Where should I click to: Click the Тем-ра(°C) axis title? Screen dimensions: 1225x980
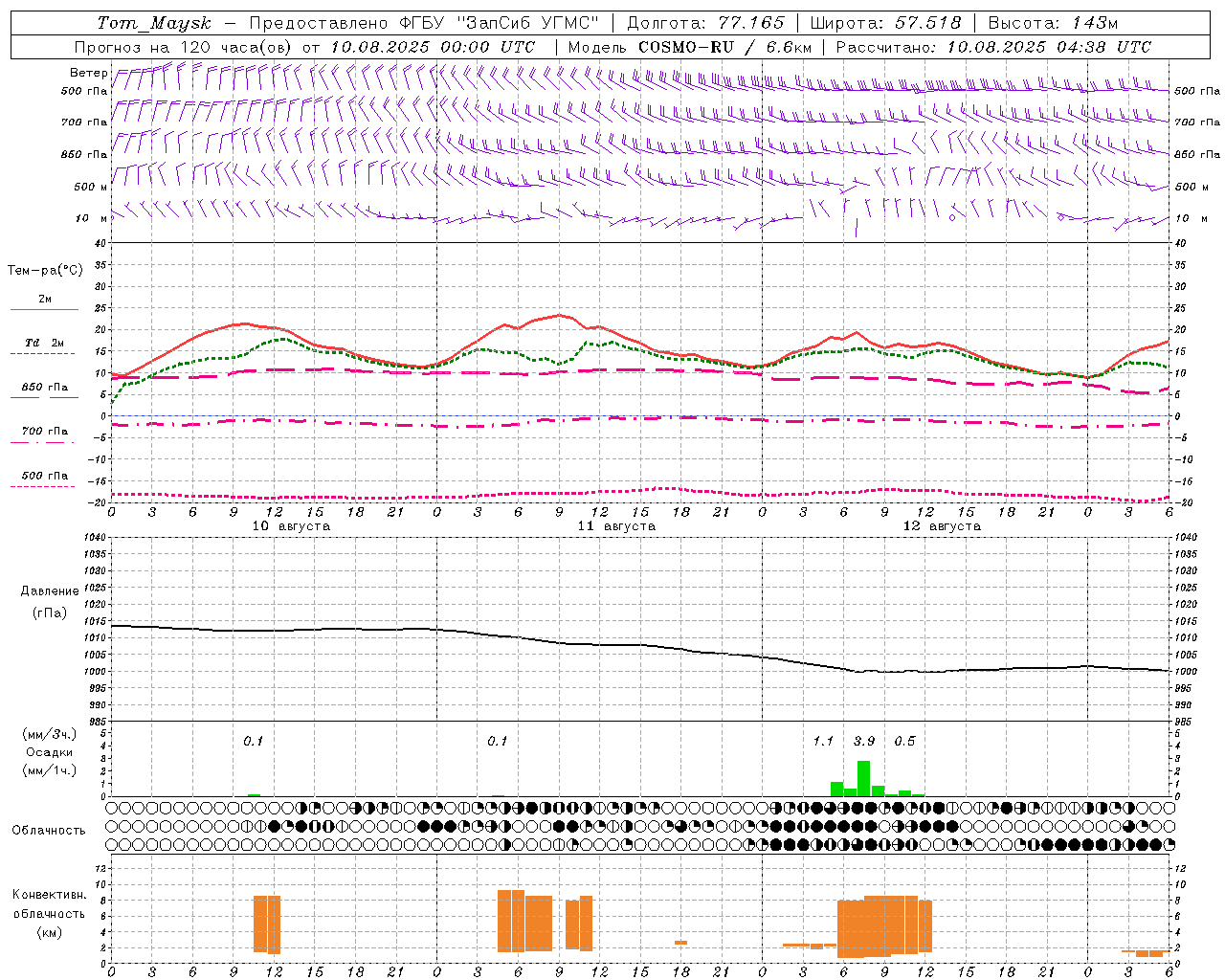click(46, 271)
